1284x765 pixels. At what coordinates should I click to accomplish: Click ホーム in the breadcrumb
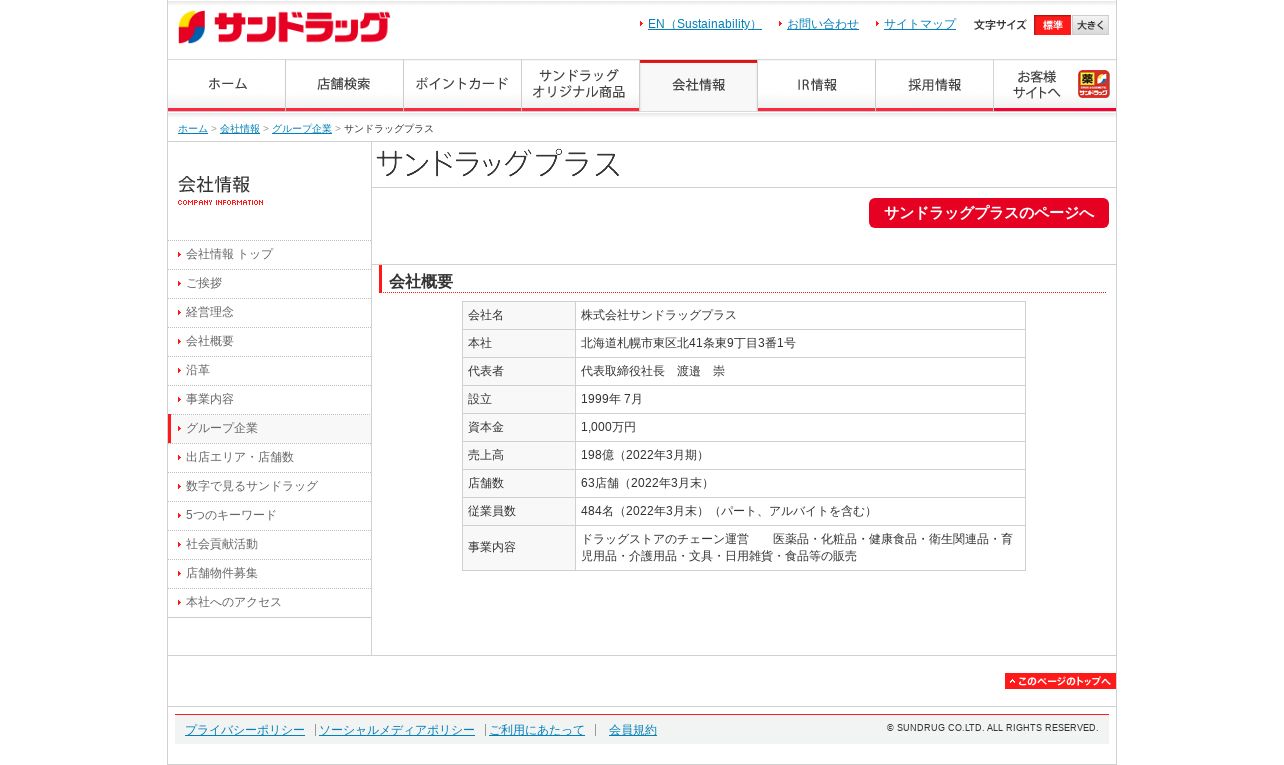point(193,129)
